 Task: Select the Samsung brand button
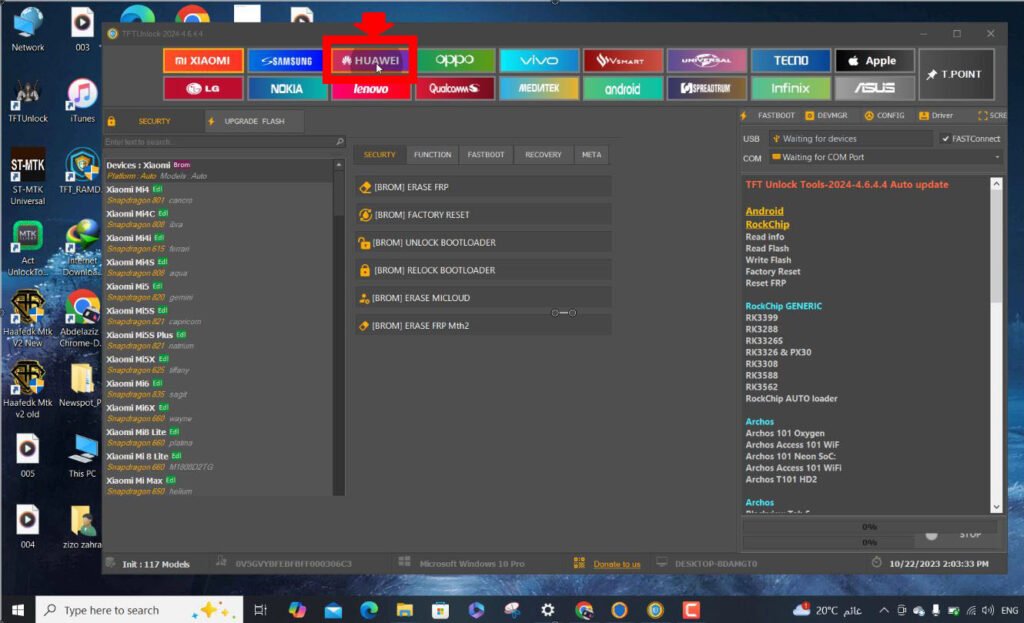[287, 61]
